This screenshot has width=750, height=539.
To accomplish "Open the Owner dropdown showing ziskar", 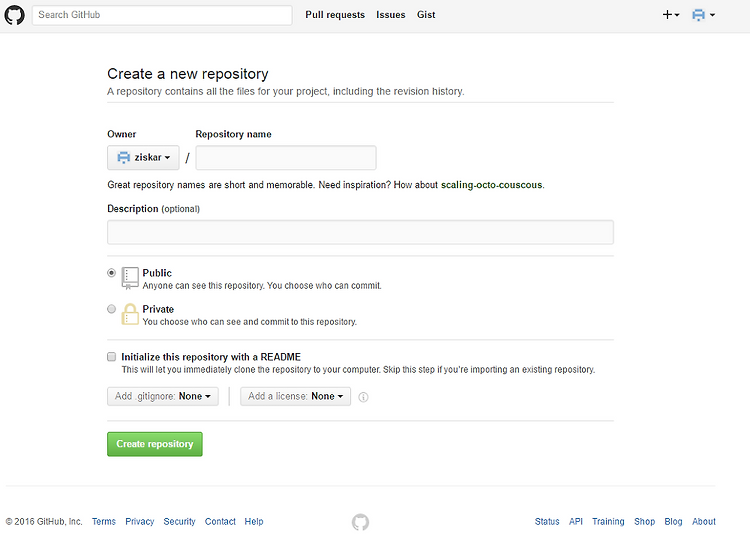I will [143, 157].
